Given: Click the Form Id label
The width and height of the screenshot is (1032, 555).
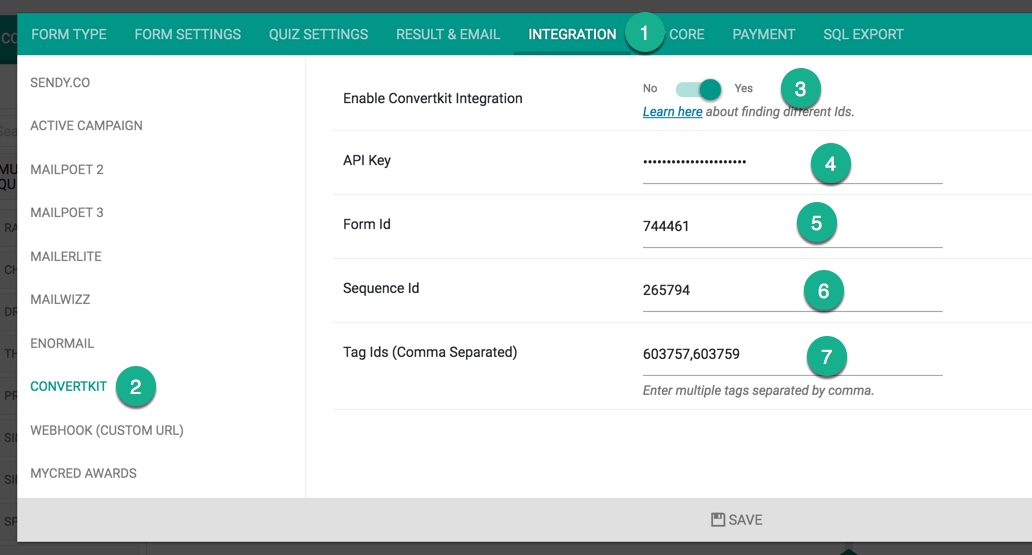Looking at the screenshot, I should click(x=367, y=225).
